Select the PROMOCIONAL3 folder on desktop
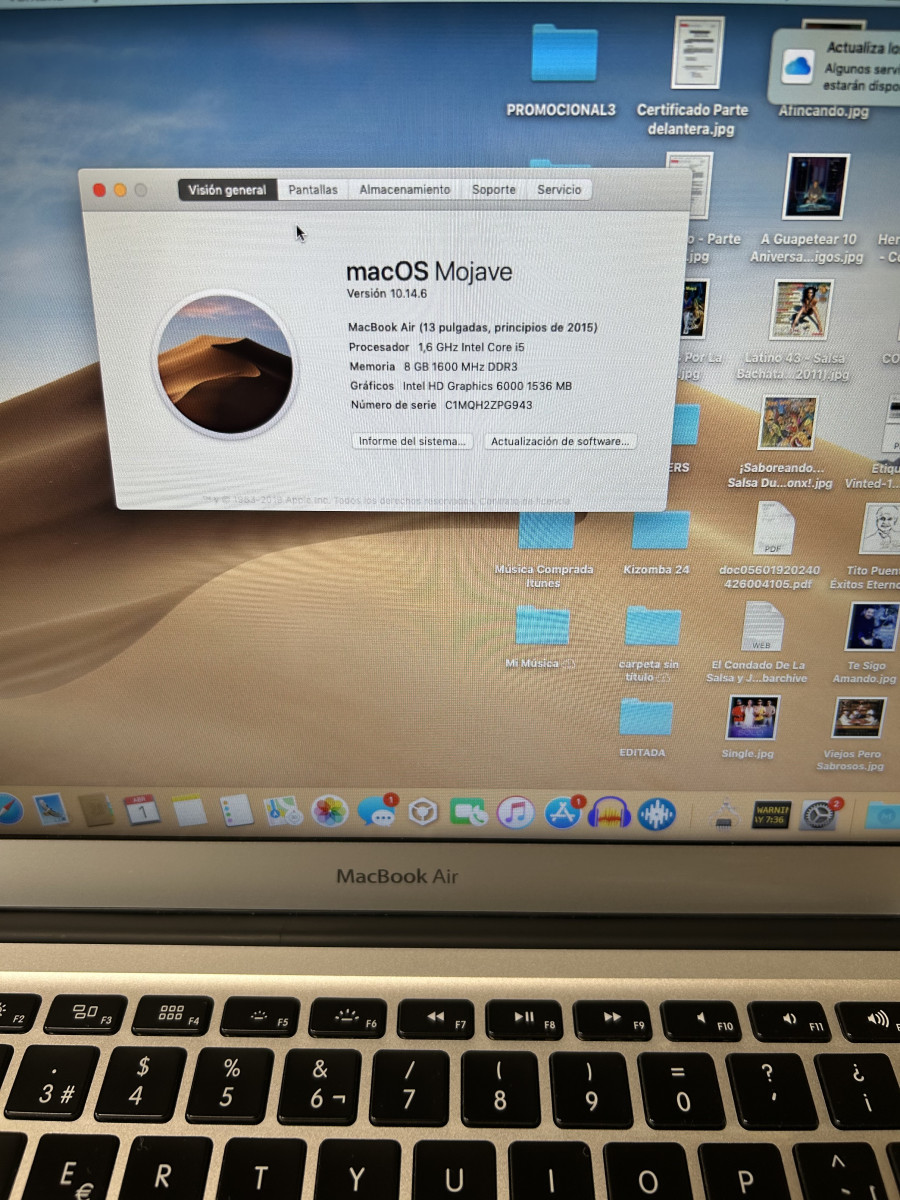Screen dimensions: 900x1200 pyautogui.click(x=563, y=53)
